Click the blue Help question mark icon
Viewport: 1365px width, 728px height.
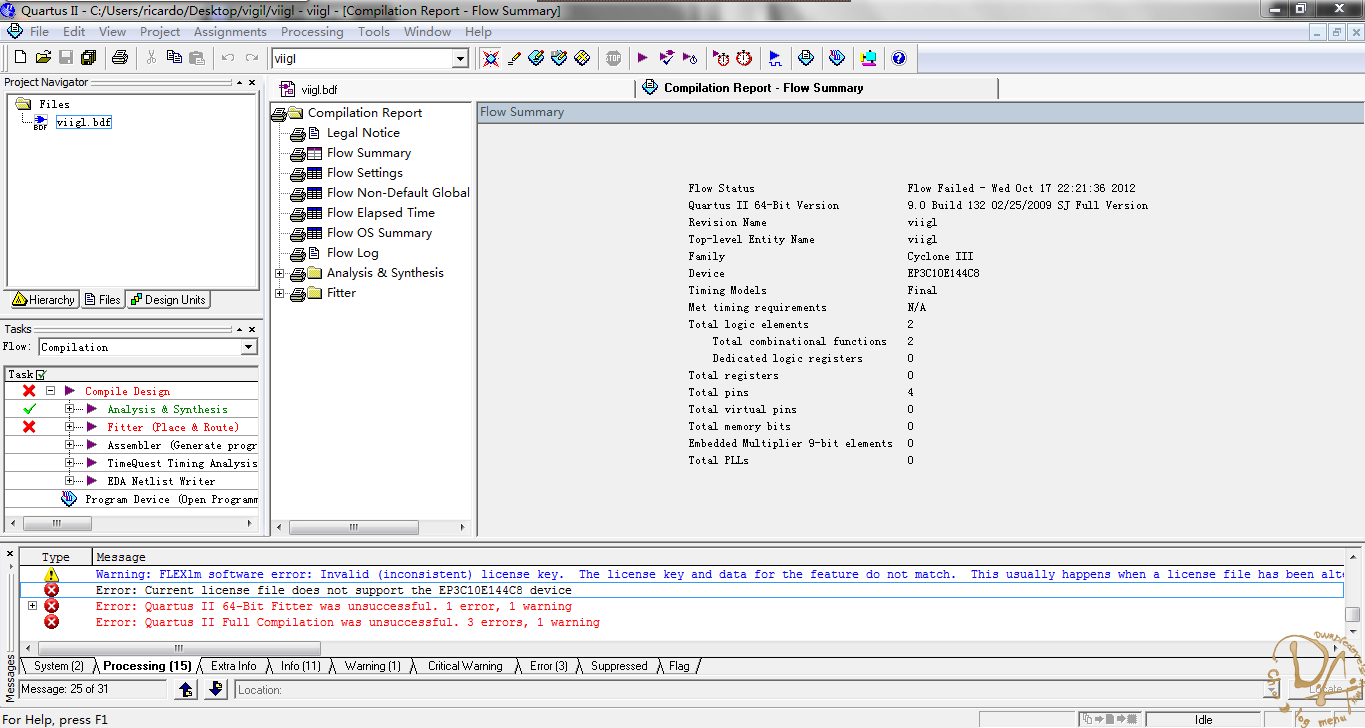898,58
